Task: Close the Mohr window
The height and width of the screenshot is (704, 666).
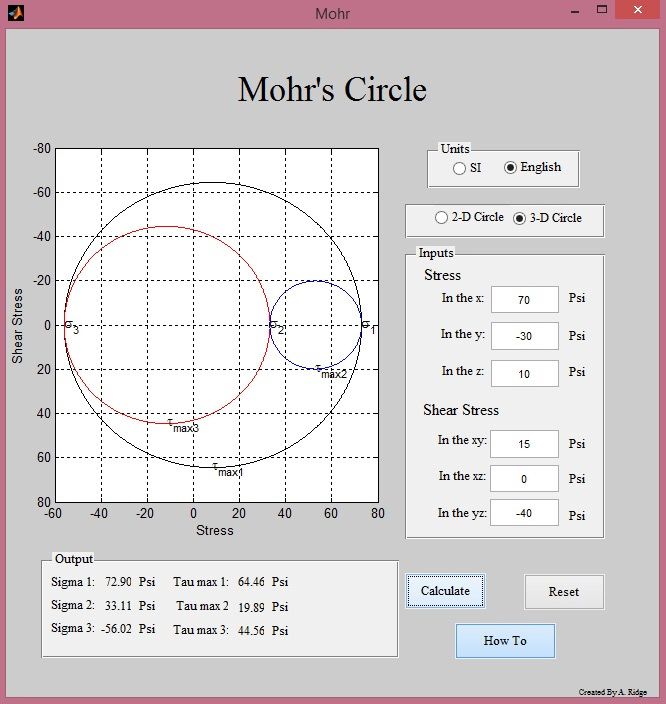Action: (638, 10)
